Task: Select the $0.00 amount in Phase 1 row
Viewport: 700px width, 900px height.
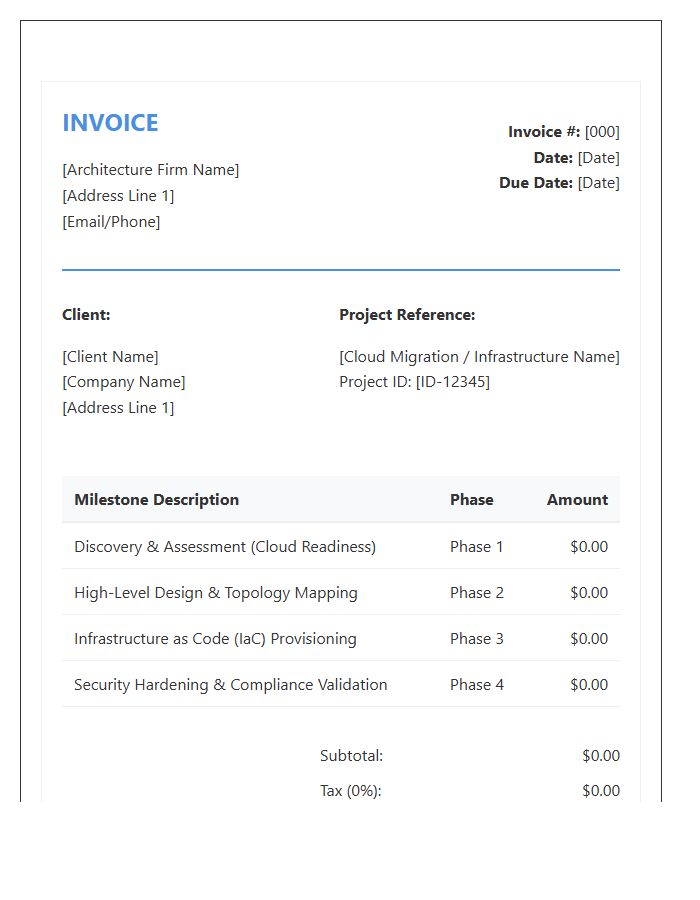Action: coord(589,546)
